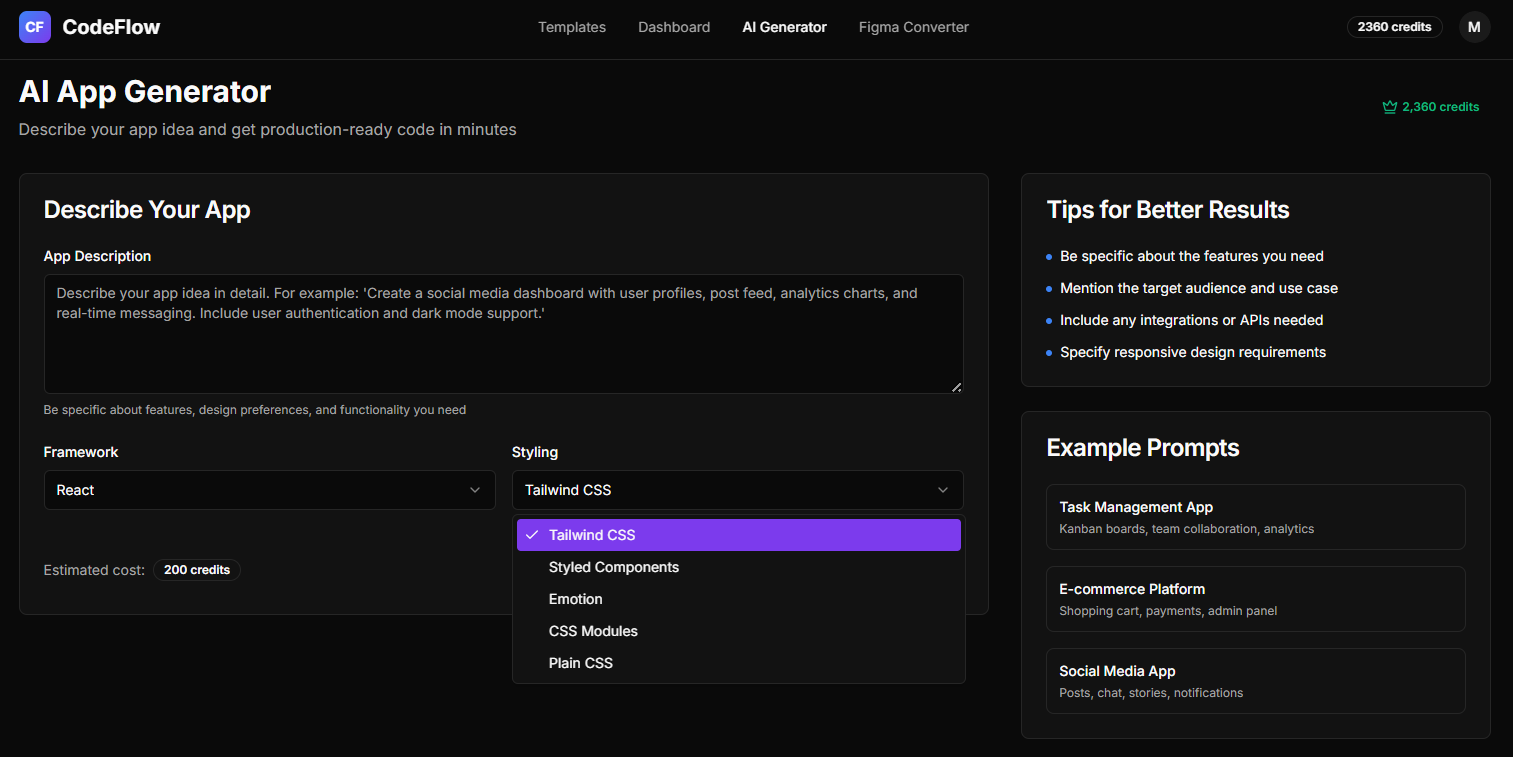Screen dimensions: 1513x757
Task: Go to the Templates tab
Action: click(x=572, y=27)
